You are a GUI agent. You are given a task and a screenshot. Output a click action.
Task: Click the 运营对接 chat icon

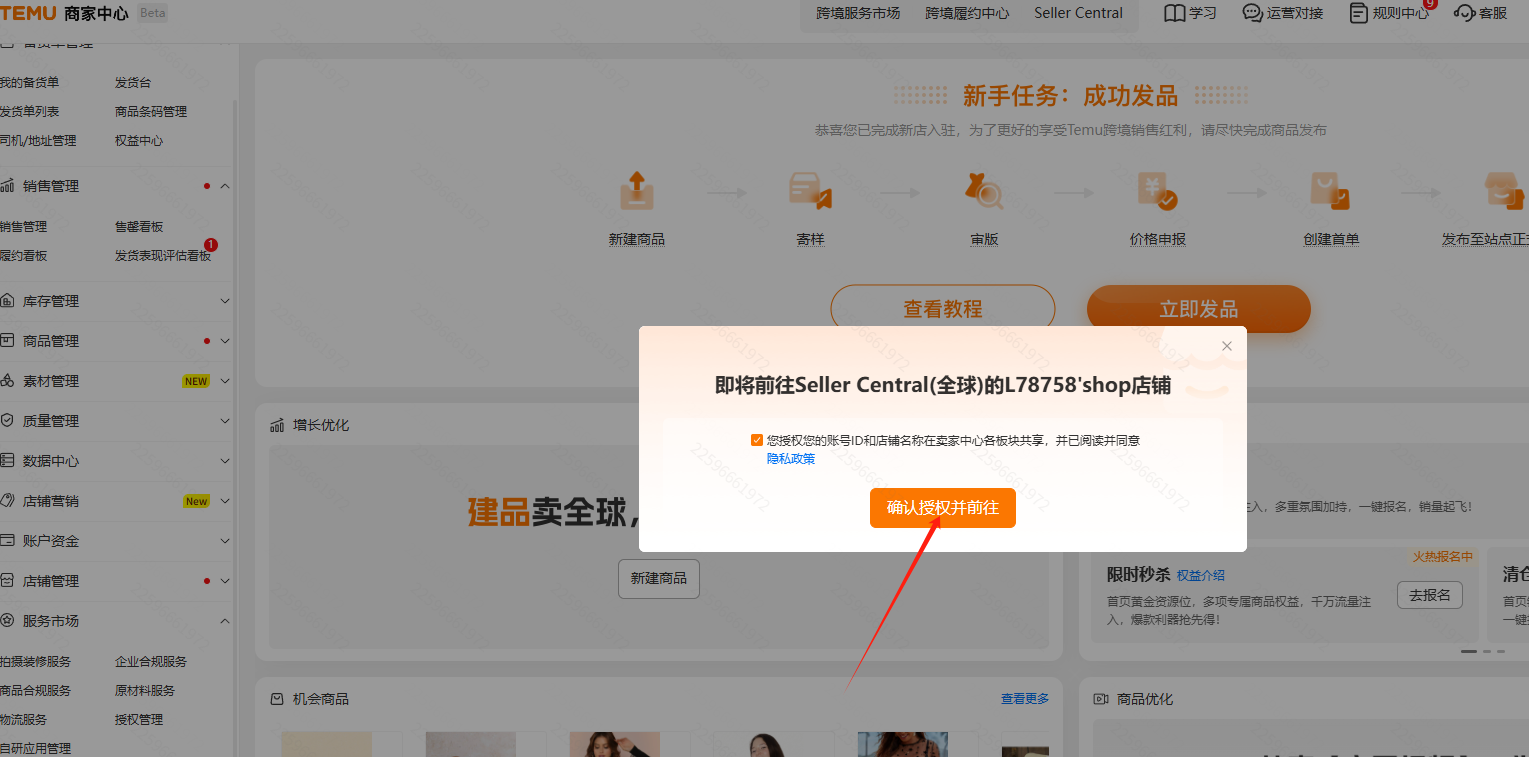point(1252,13)
